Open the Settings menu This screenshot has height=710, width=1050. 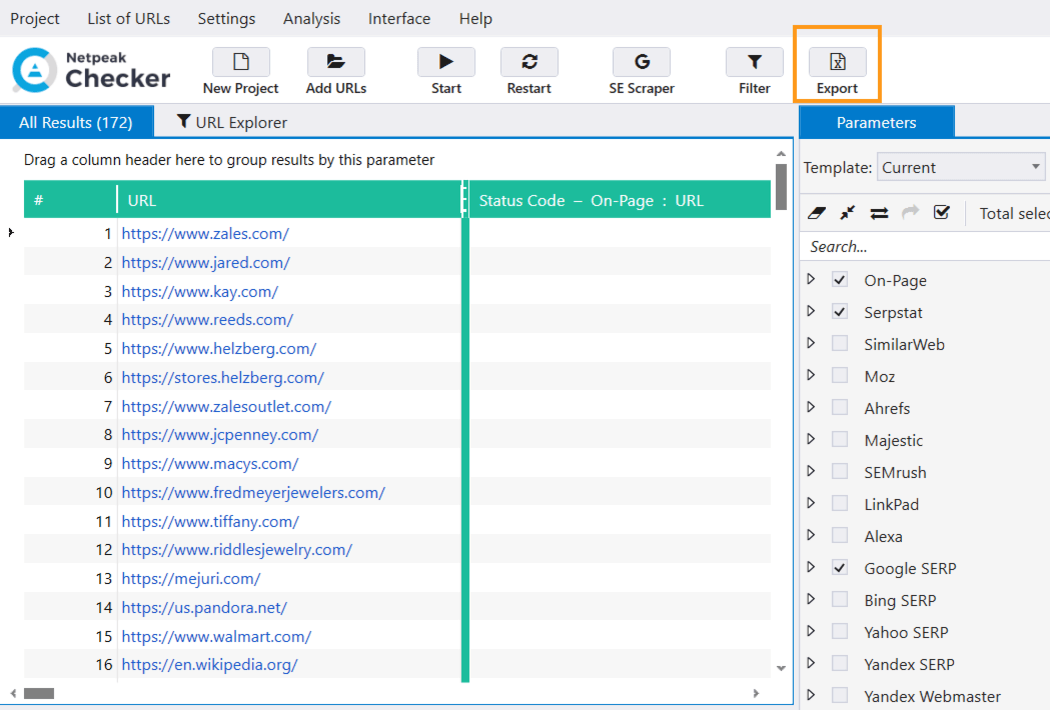pos(226,19)
